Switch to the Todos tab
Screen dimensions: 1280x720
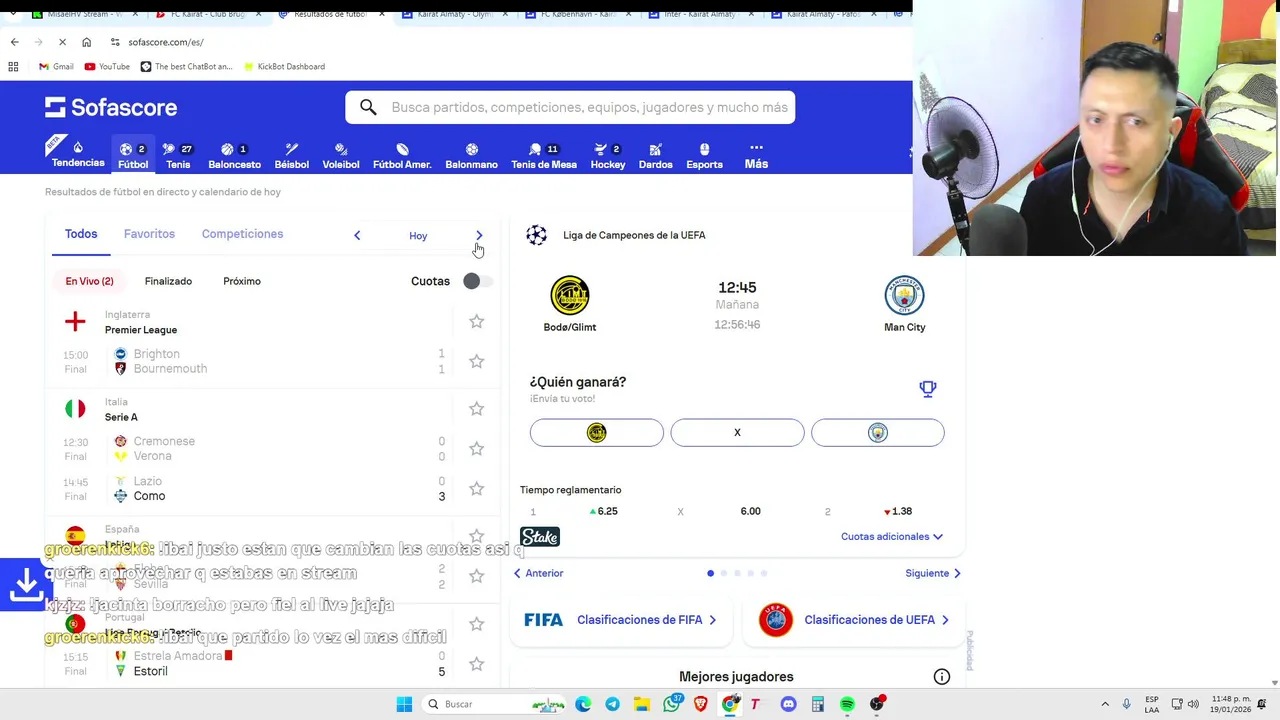tap(81, 234)
